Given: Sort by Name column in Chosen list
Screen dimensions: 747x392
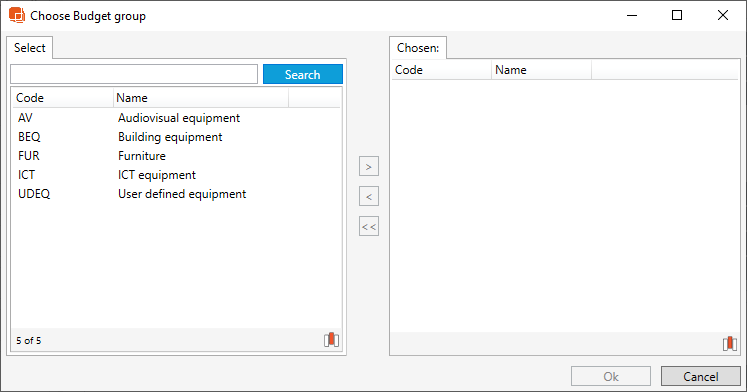Looking at the screenshot, I should coord(541,70).
